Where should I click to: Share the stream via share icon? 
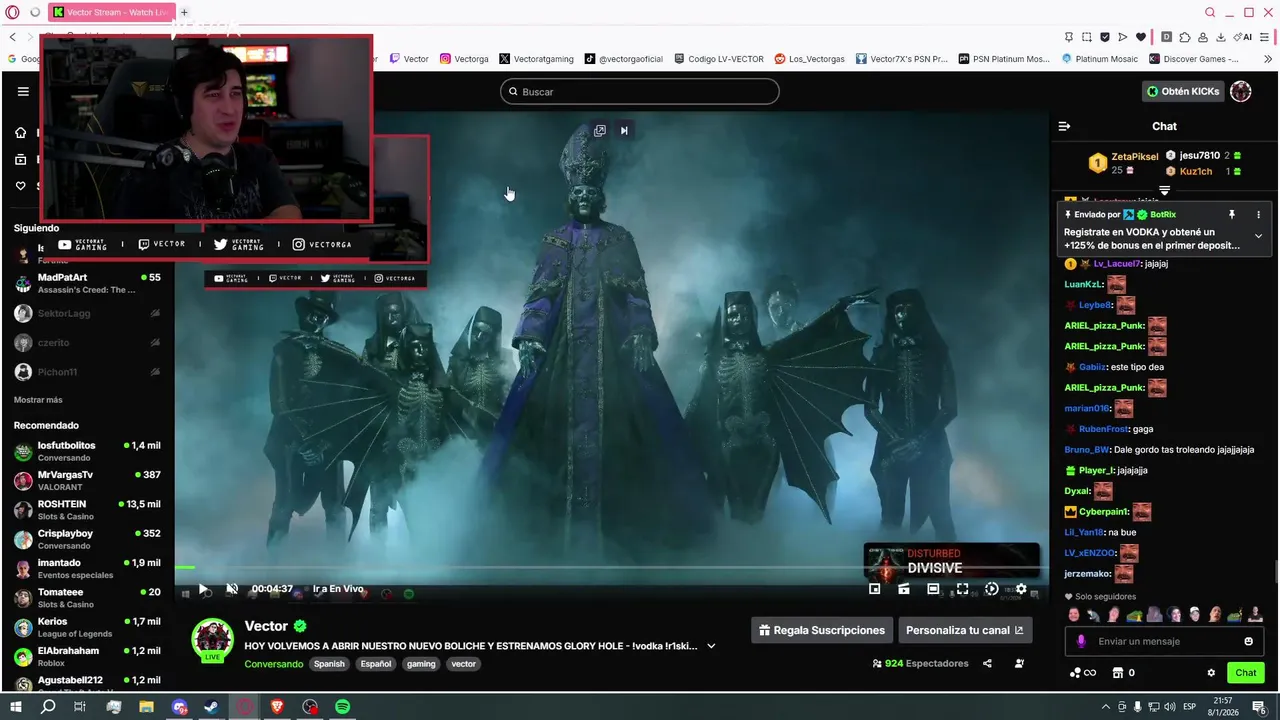point(987,663)
